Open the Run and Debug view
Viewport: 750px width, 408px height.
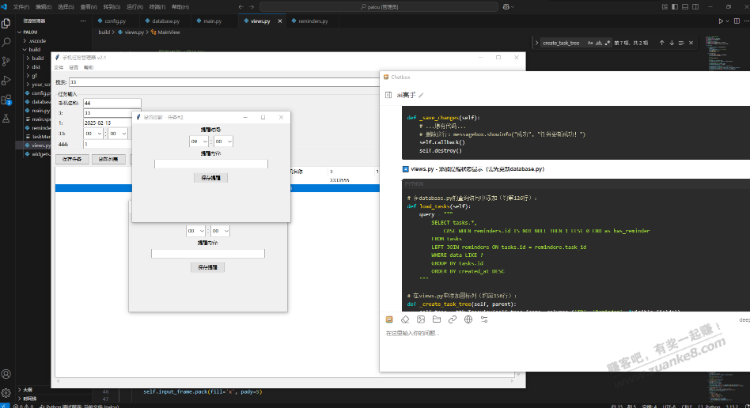[x=6, y=80]
